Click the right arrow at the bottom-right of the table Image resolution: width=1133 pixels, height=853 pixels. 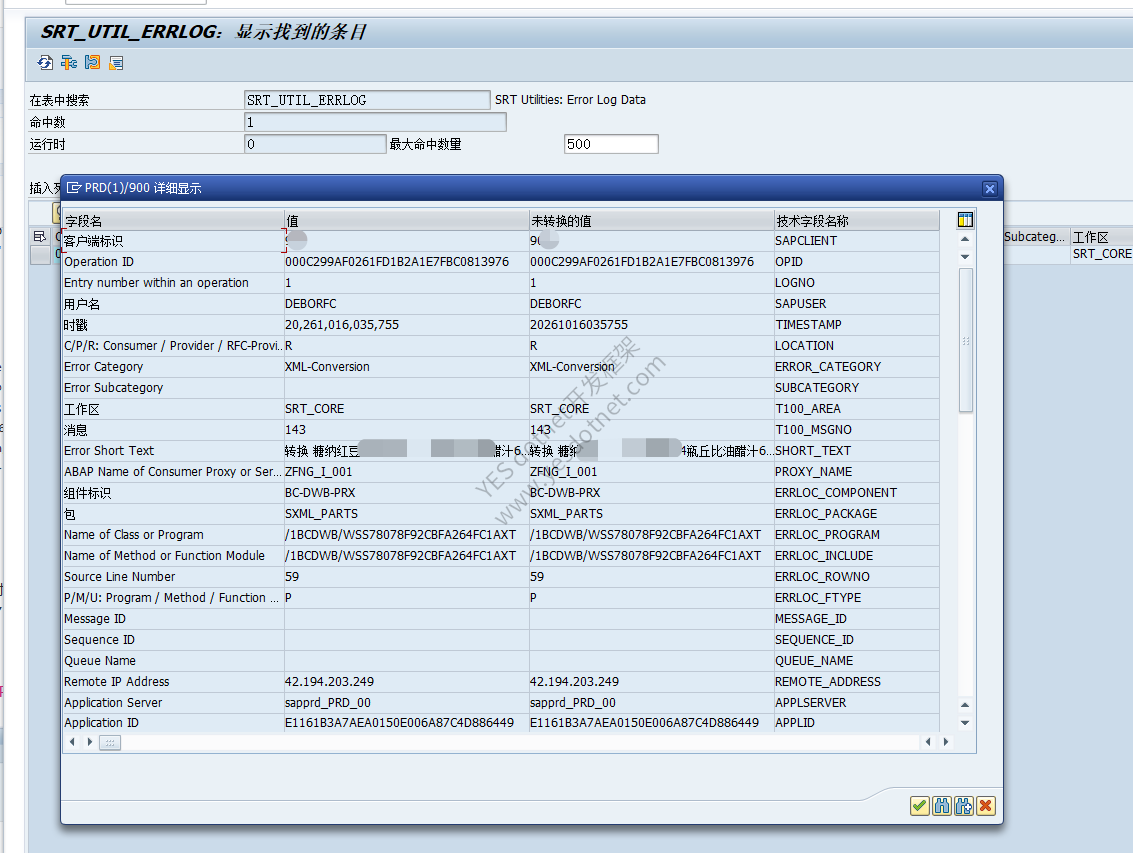point(946,742)
